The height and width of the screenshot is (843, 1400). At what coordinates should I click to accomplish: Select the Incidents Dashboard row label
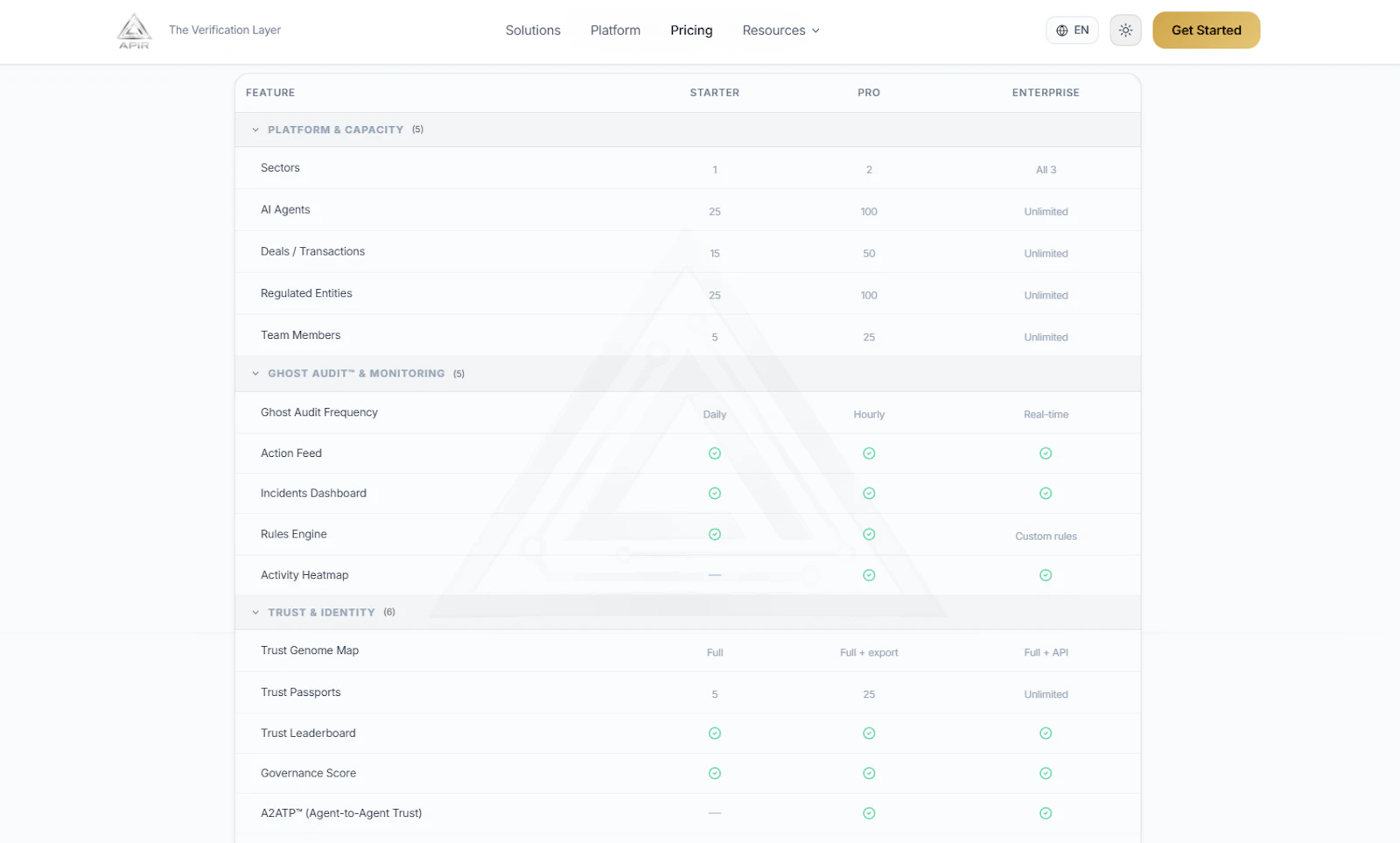point(313,494)
